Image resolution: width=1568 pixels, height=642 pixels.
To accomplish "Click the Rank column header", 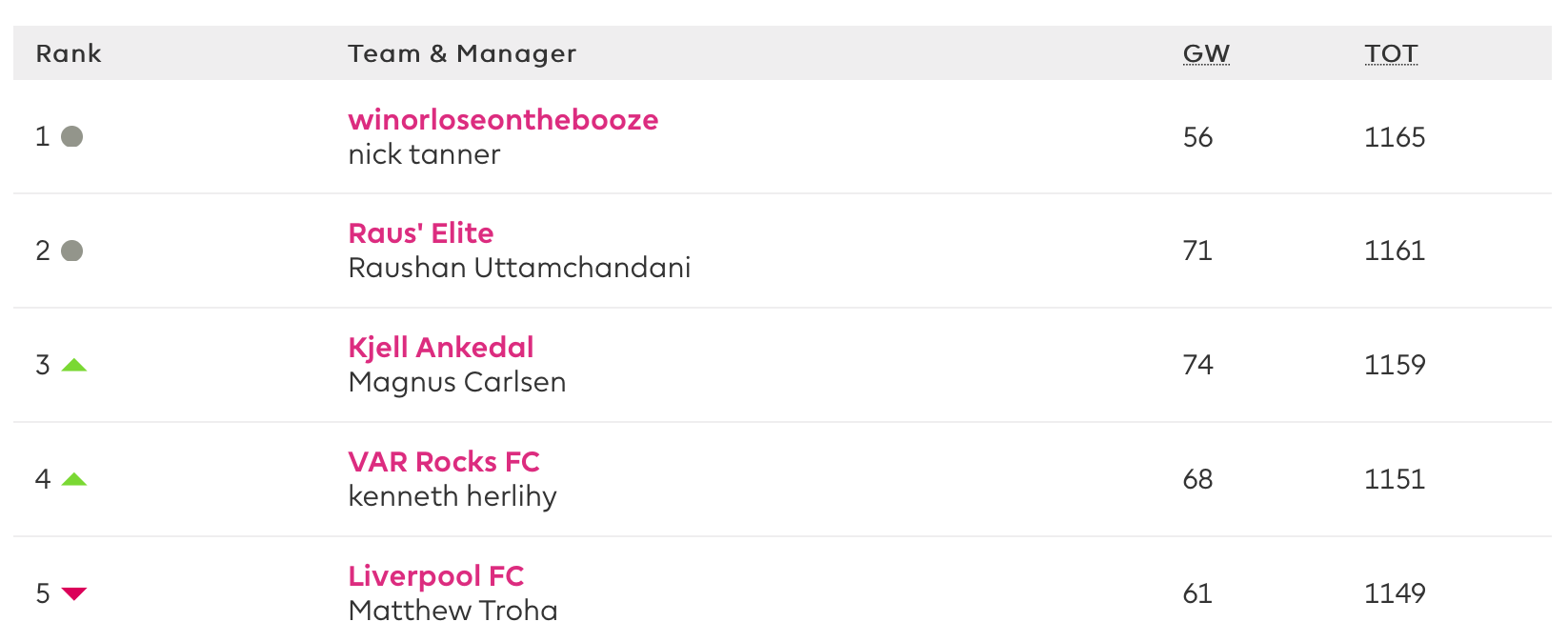I will pos(69,53).
